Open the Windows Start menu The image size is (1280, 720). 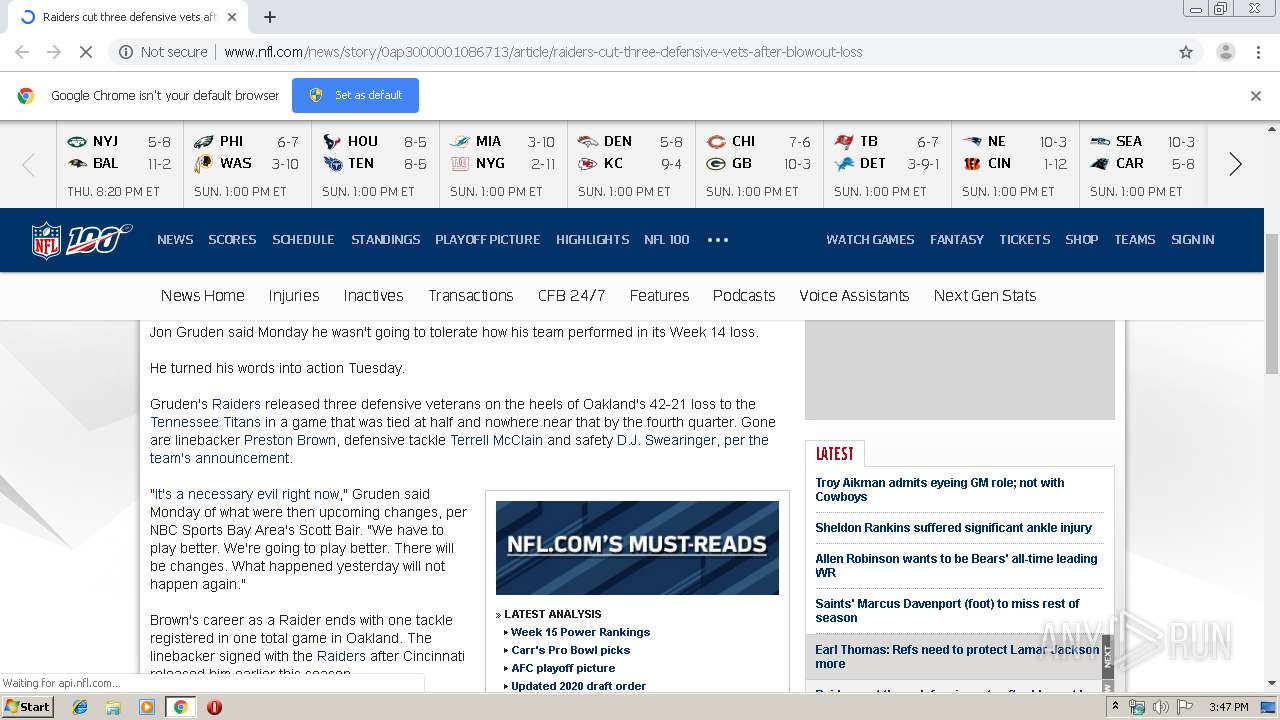[28, 706]
